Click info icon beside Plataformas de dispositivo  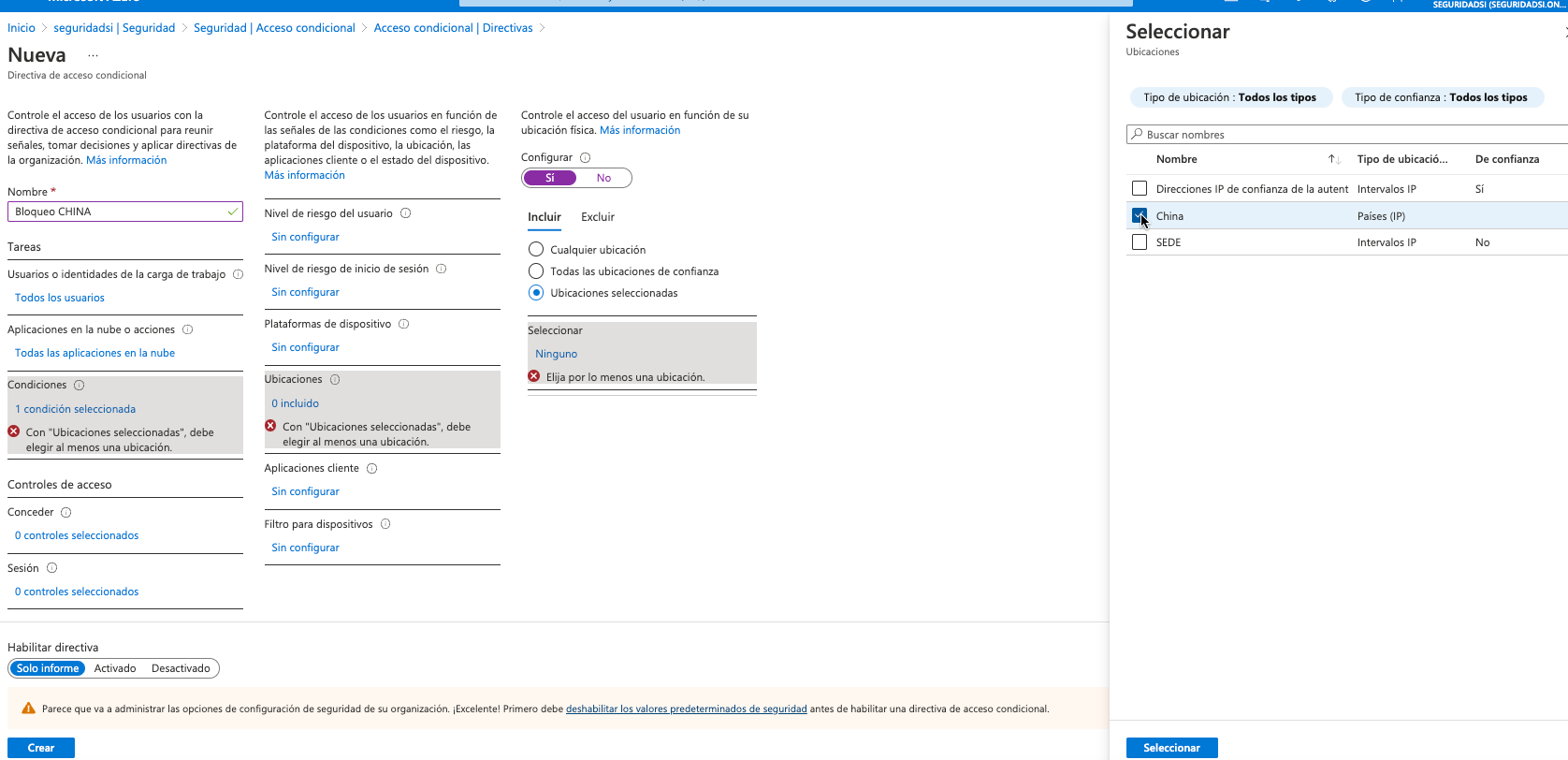click(404, 324)
